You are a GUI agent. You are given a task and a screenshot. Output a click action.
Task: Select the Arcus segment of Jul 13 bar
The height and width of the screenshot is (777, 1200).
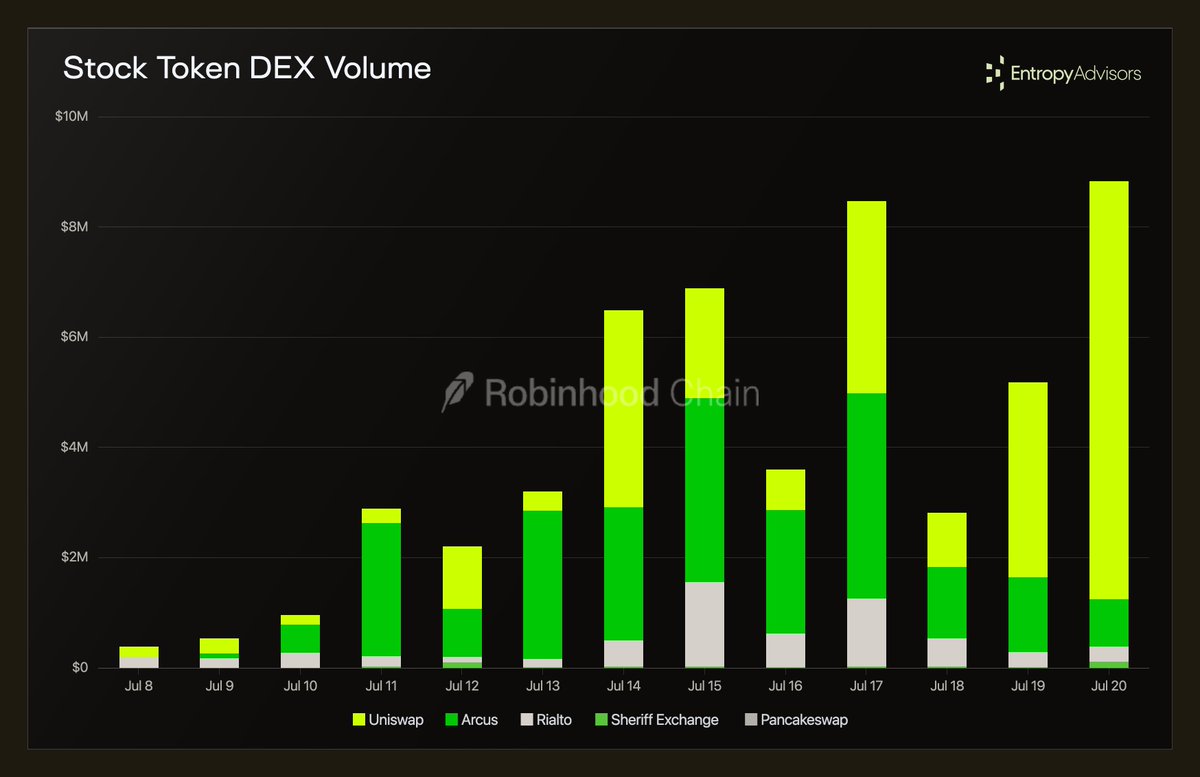click(x=542, y=585)
